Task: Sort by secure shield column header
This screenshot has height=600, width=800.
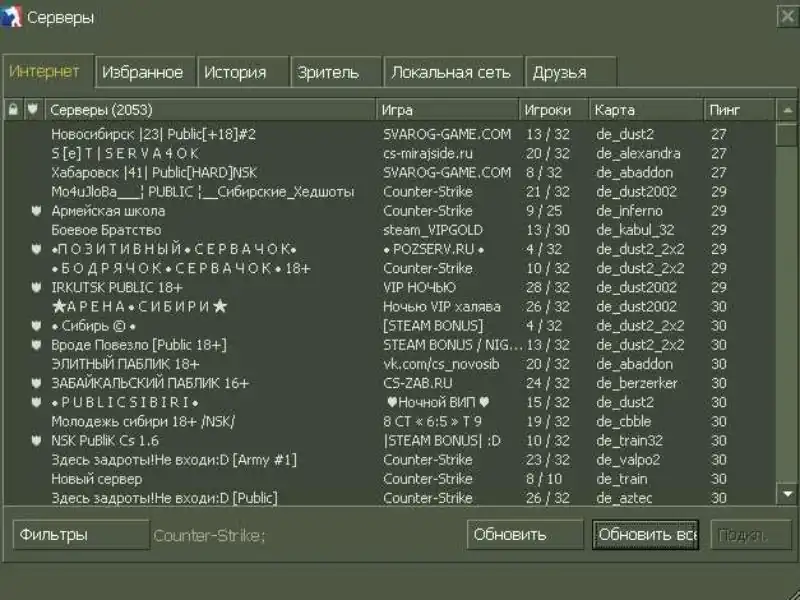Action: (33, 110)
